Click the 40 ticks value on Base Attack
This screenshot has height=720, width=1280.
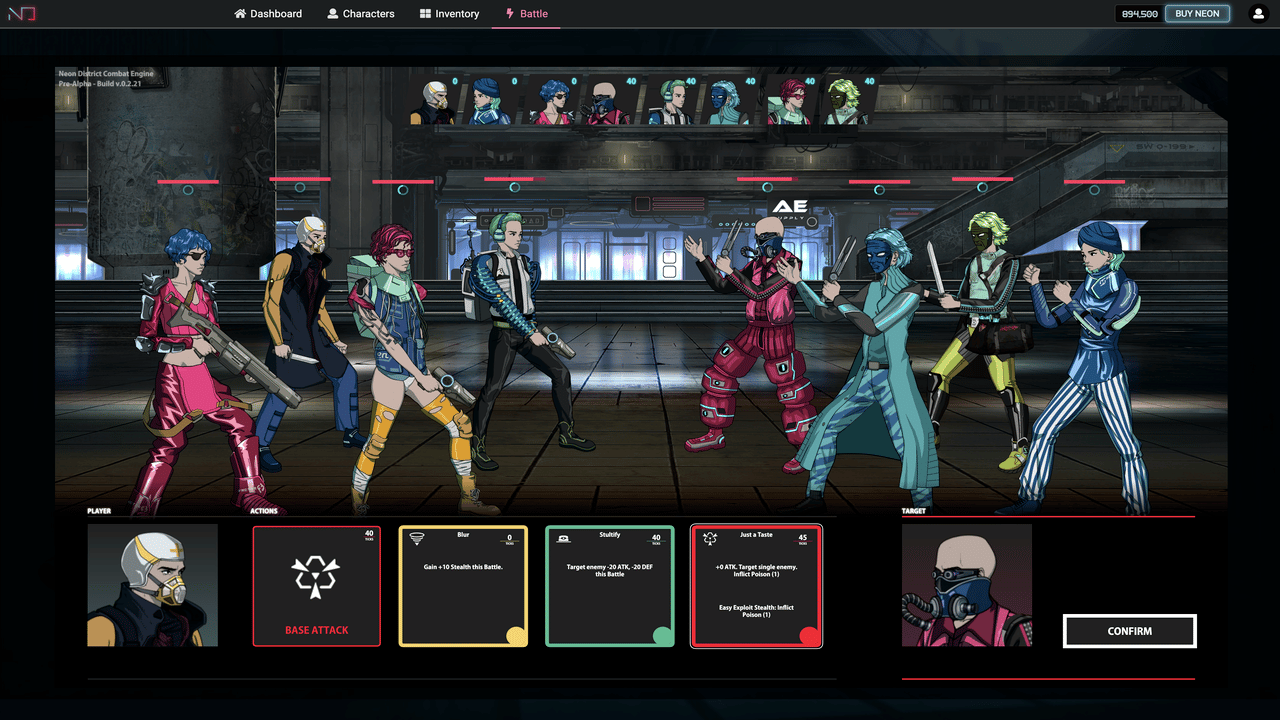click(369, 536)
